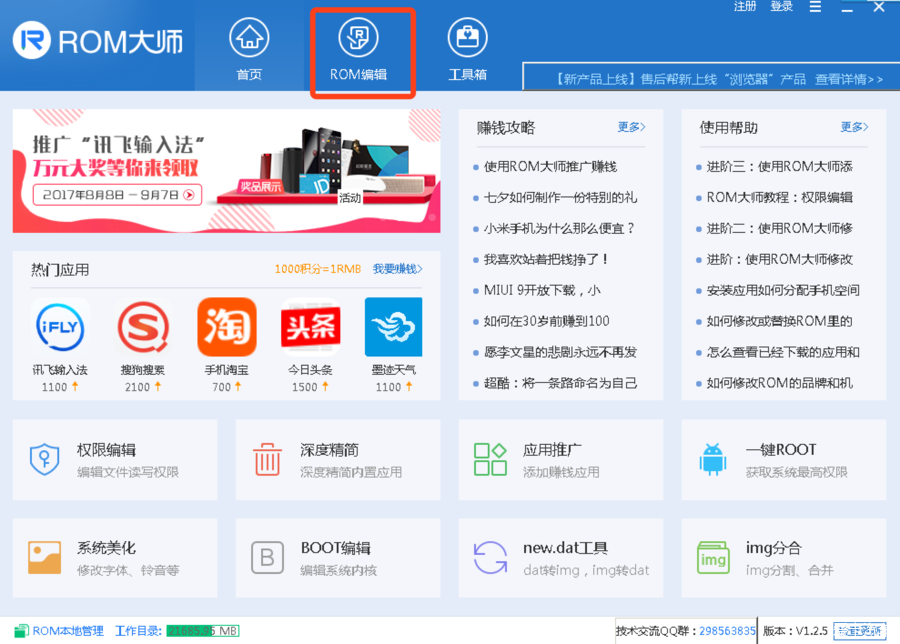Launch the BOOT编辑 tool
The width and height of the screenshot is (900, 644).
pos(338,558)
